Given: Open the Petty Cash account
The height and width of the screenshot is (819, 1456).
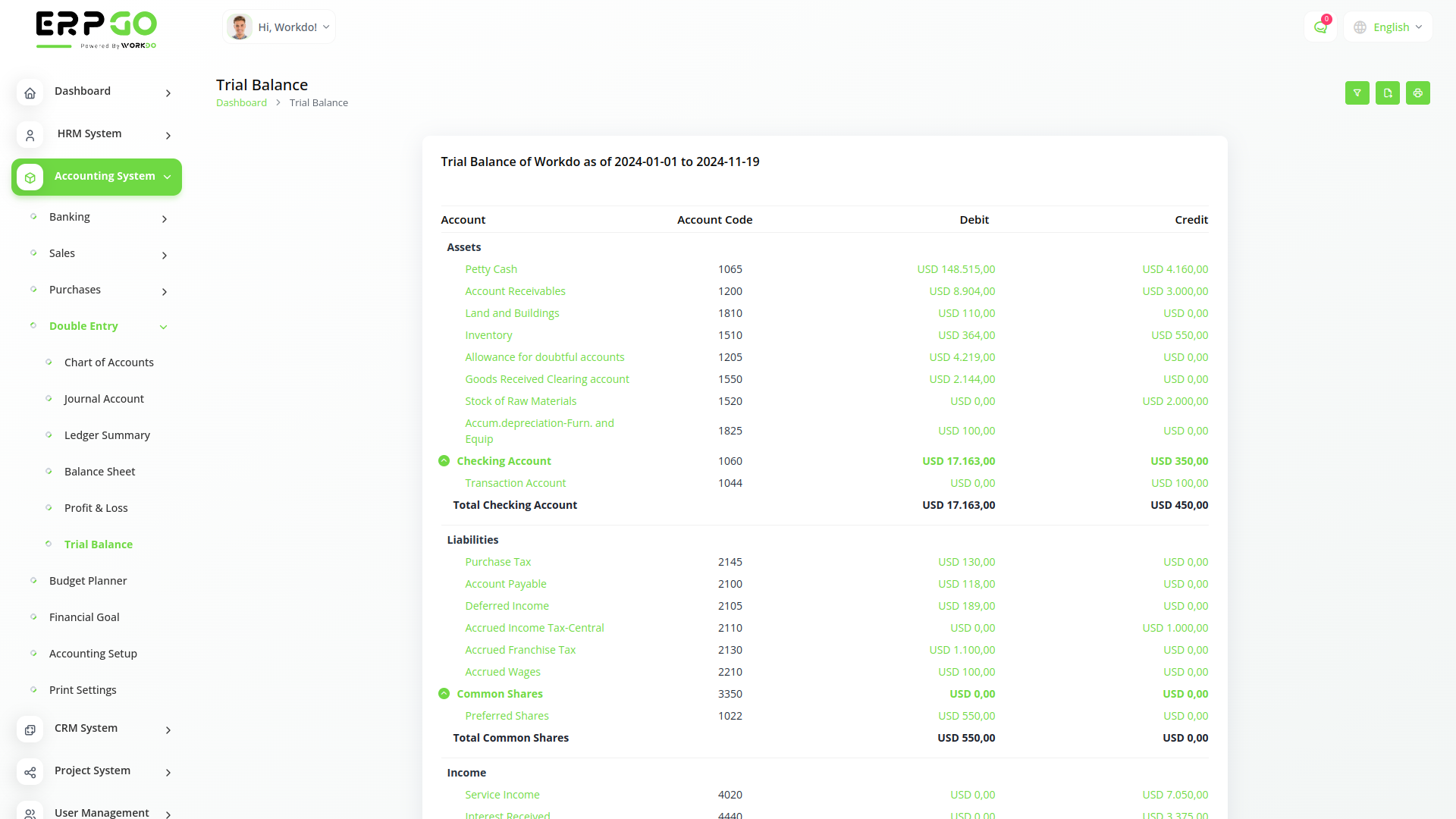Looking at the screenshot, I should [491, 269].
